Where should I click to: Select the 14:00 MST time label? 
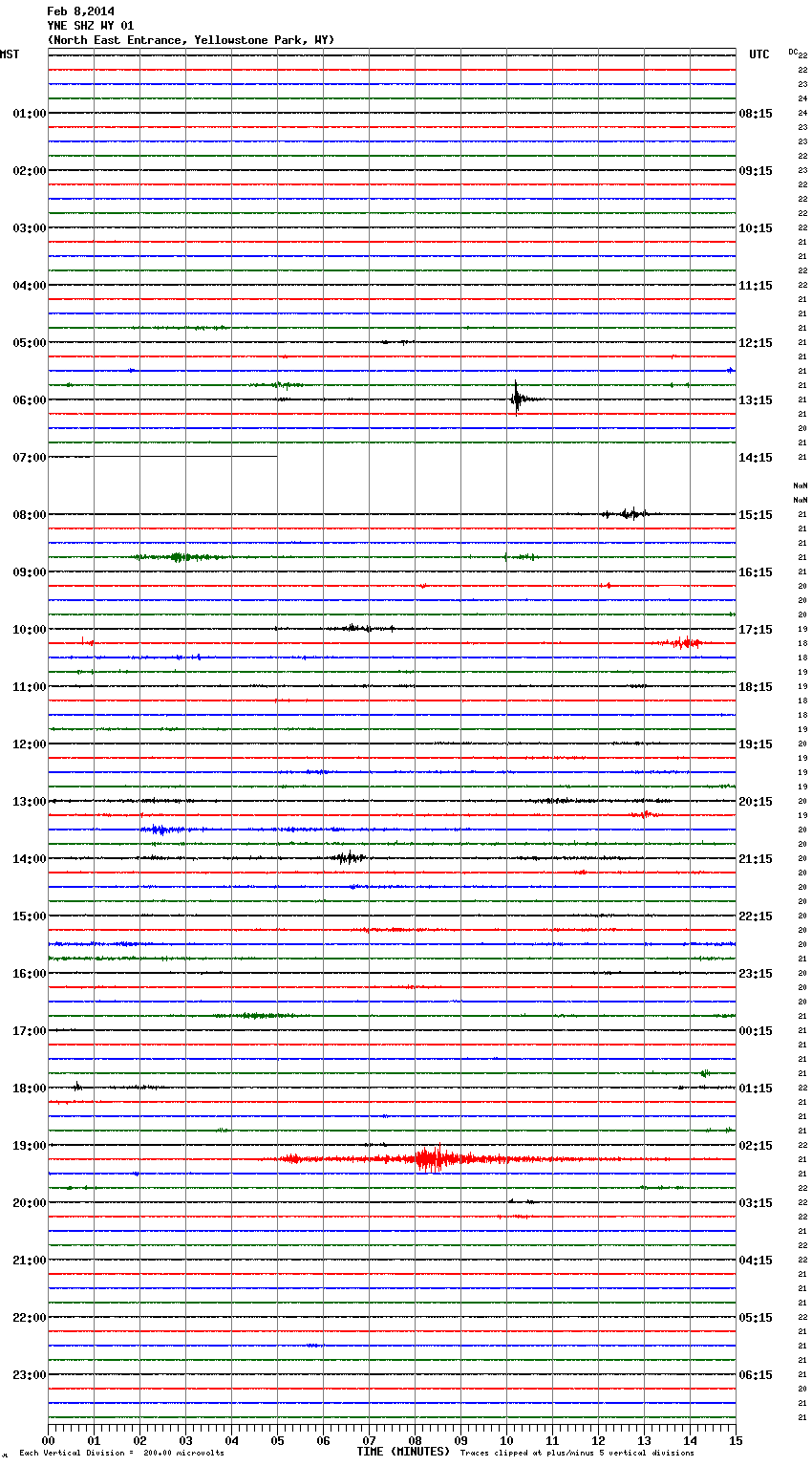point(30,859)
